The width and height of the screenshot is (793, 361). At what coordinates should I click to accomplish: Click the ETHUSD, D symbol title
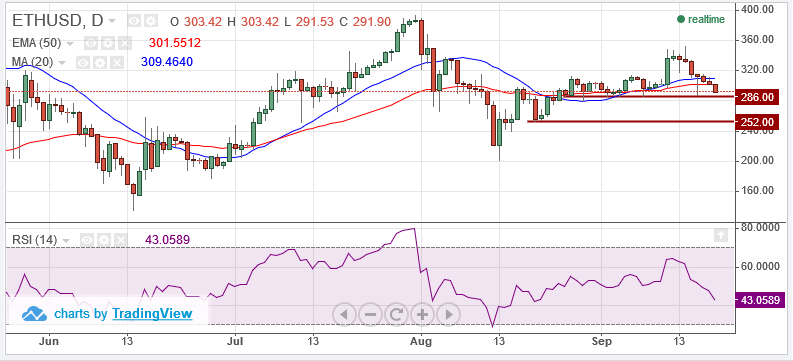(x=58, y=21)
